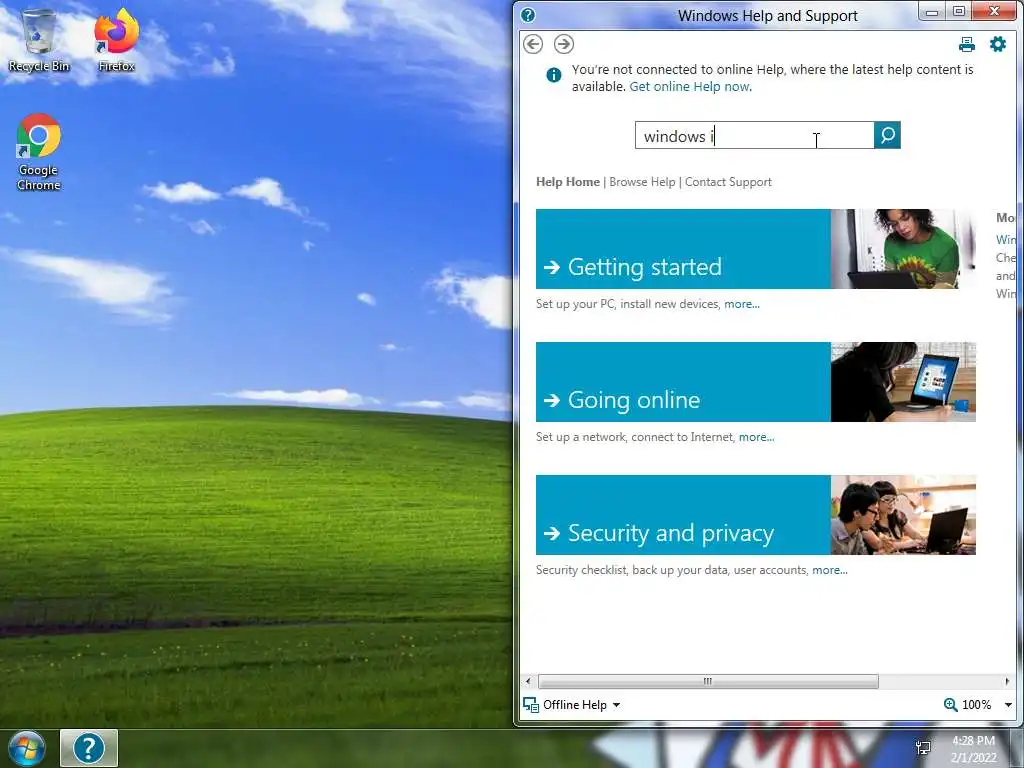The height and width of the screenshot is (768, 1024).
Task: Click the scrollbar left arrow
Action: pos(528,681)
